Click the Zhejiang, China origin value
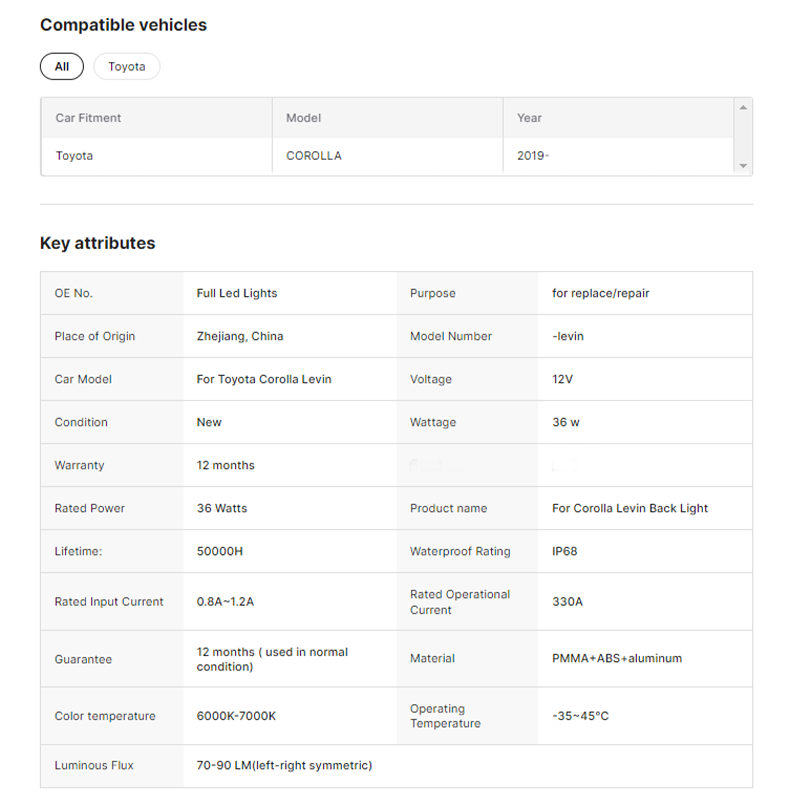 point(240,336)
